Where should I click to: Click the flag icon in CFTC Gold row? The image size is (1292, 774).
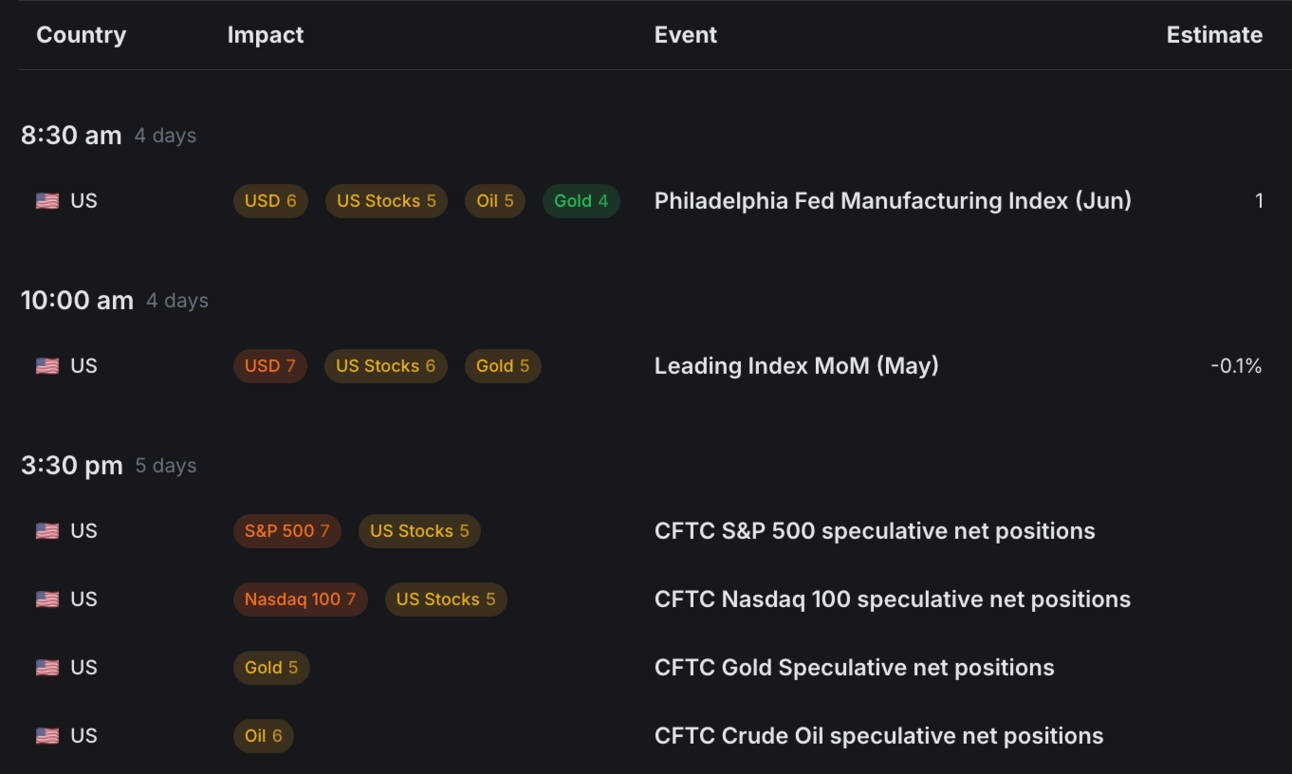pos(47,667)
